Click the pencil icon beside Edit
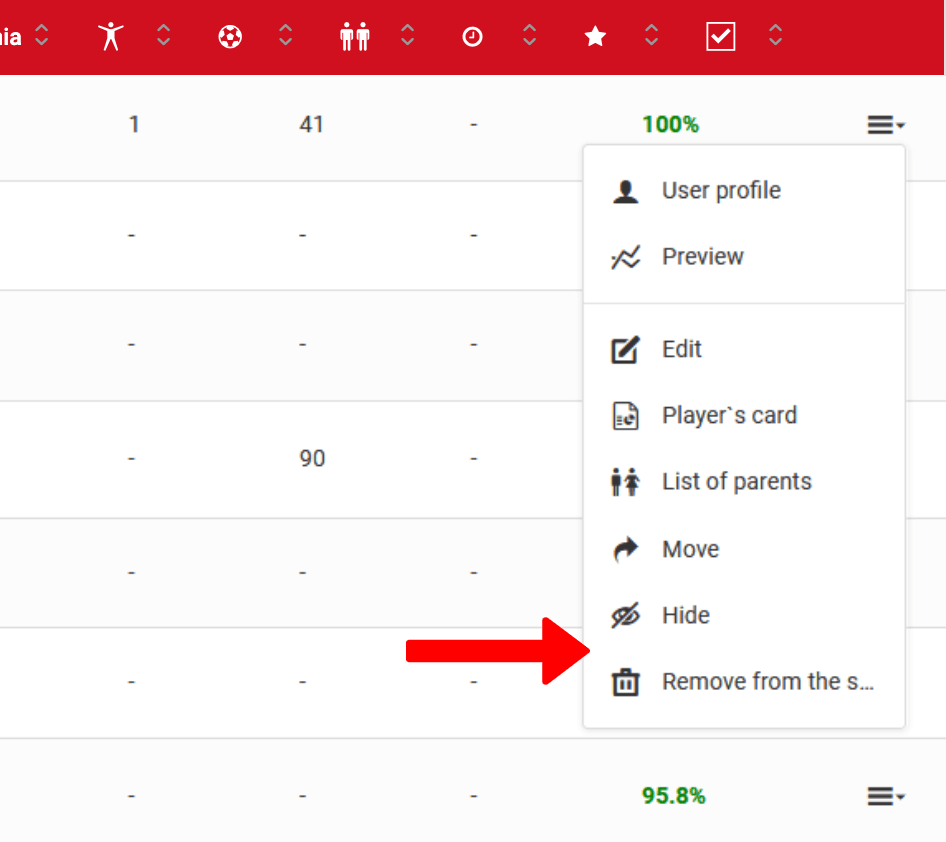 [625, 349]
